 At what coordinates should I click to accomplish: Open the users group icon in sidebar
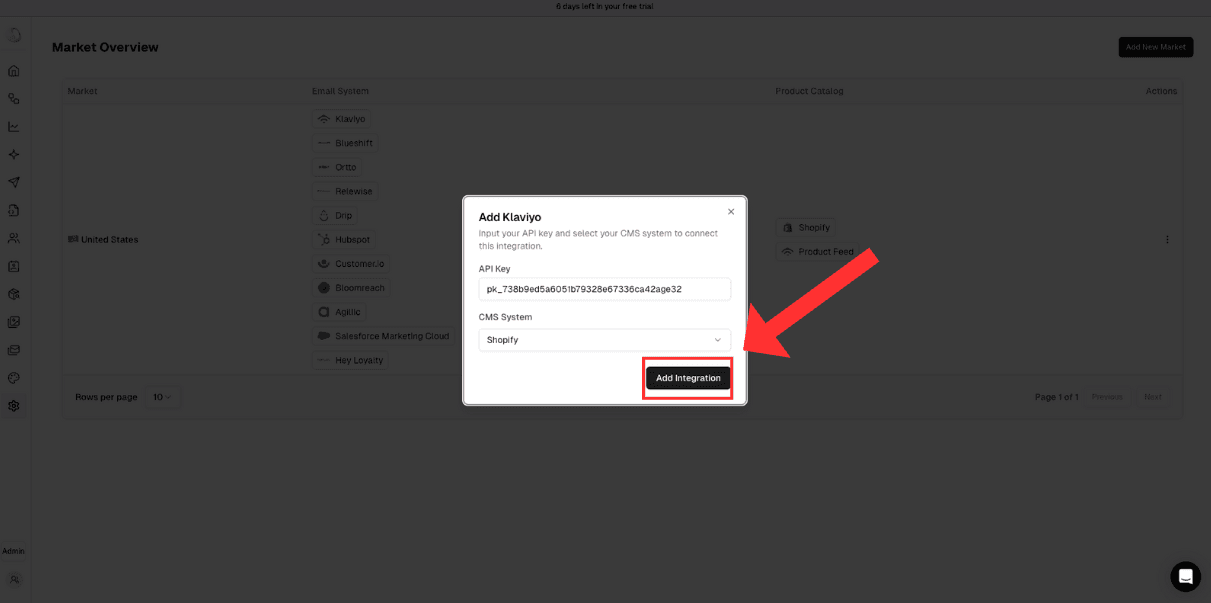point(14,239)
